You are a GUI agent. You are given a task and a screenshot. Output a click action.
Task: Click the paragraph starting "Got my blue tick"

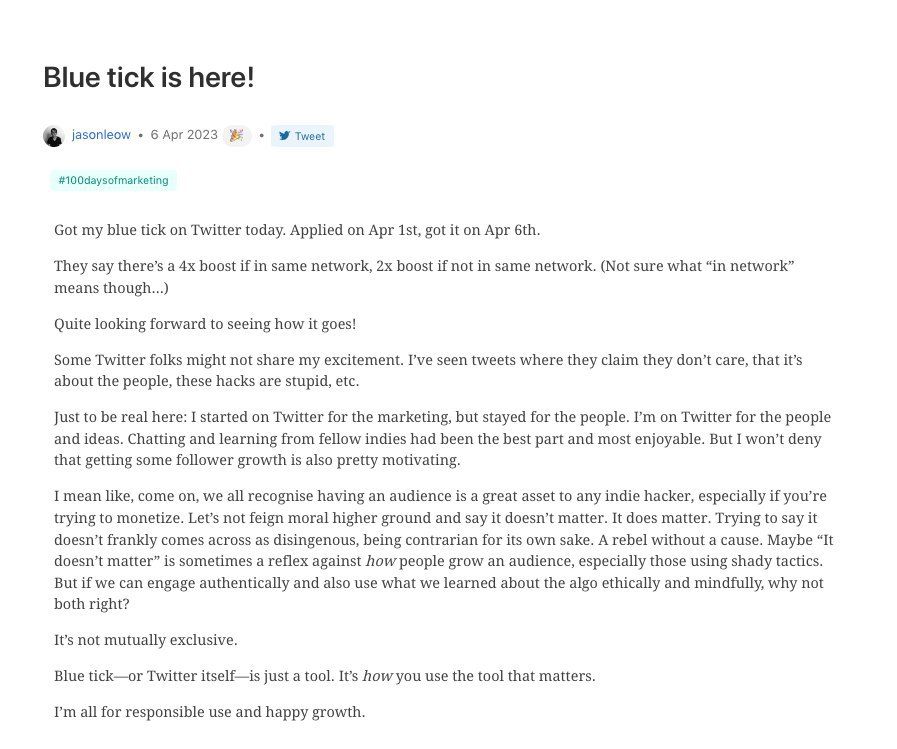[x=297, y=230]
